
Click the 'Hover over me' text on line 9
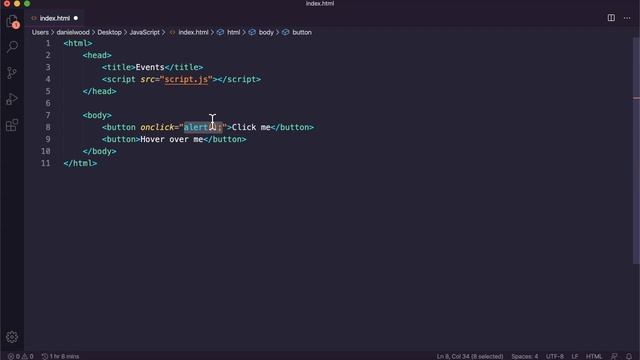[x=171, y=139]
